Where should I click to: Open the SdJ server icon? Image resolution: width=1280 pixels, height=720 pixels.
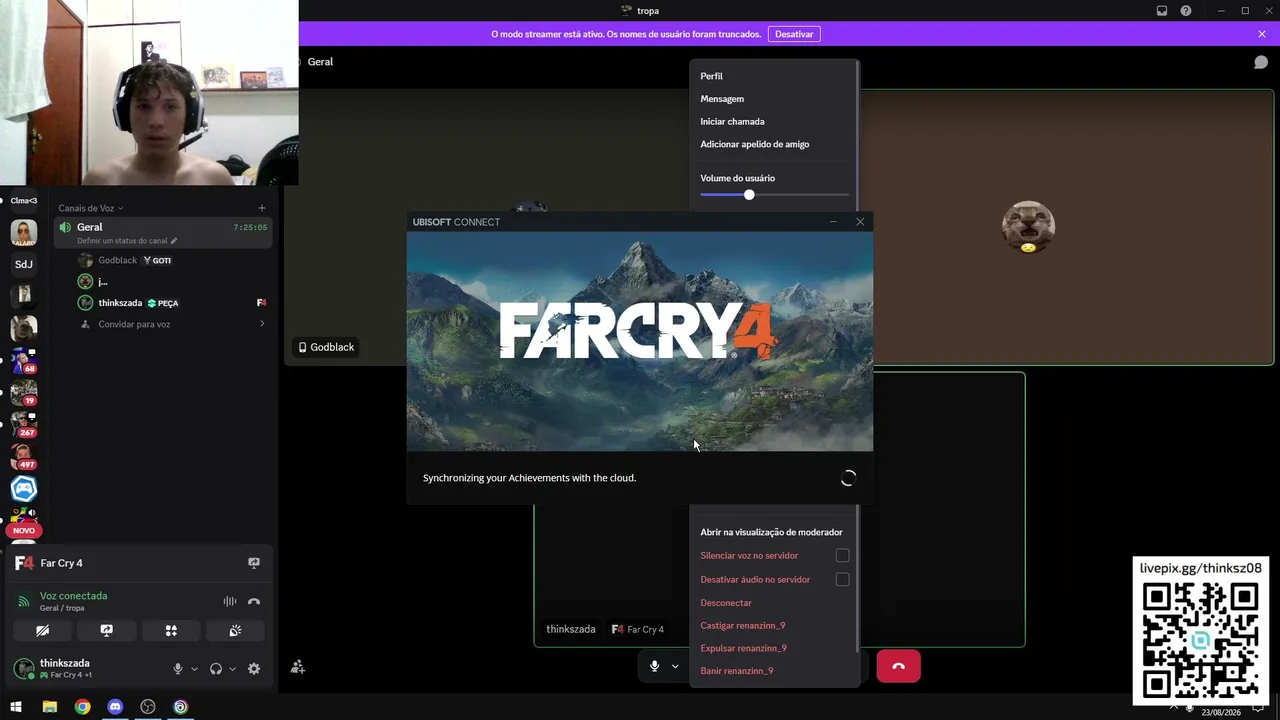click(x=24, y=264)
